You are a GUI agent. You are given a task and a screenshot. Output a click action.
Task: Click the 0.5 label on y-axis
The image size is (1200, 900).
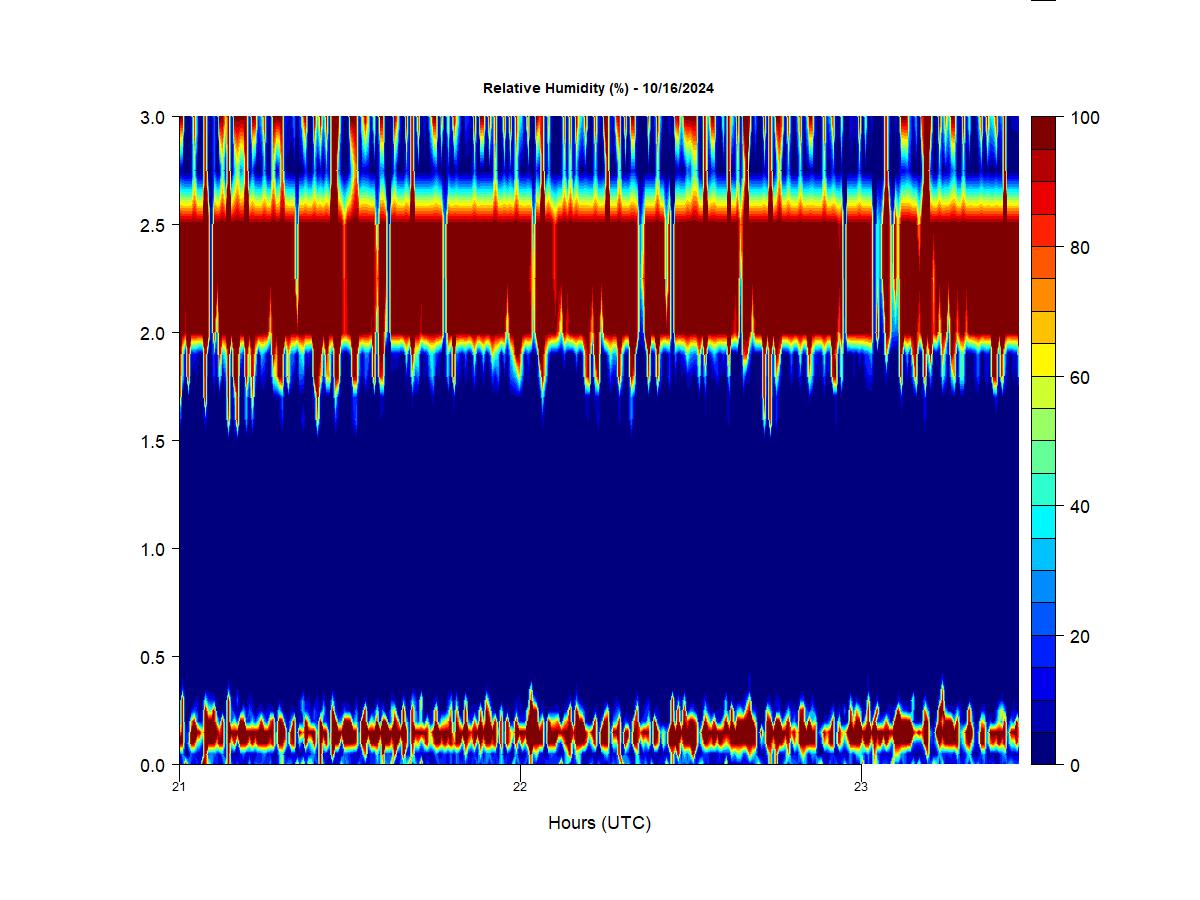153,657
